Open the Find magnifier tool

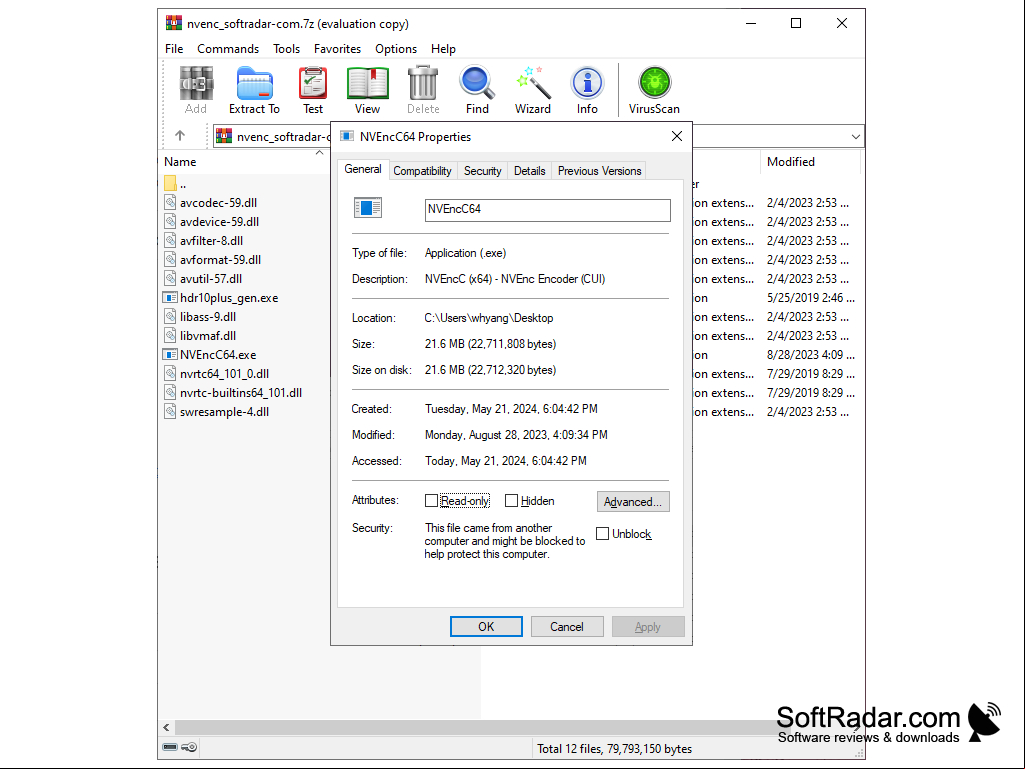coord(477,90)
